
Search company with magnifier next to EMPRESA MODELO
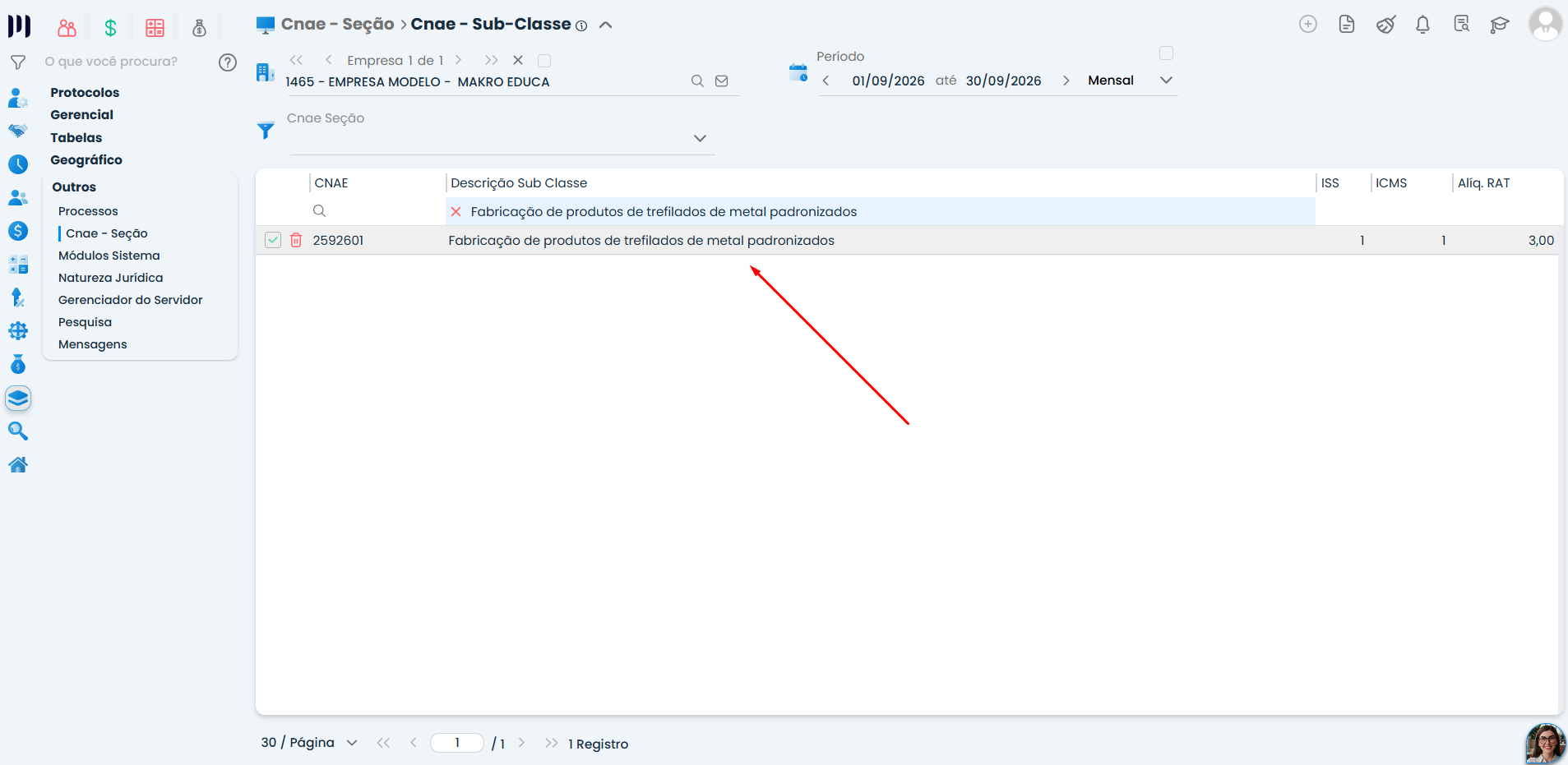[x=697, y=81]
